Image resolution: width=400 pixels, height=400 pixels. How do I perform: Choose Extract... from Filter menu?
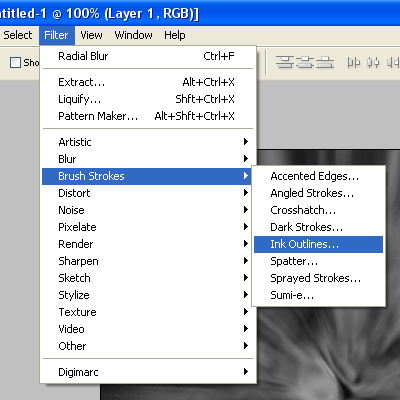pos(148,82)
